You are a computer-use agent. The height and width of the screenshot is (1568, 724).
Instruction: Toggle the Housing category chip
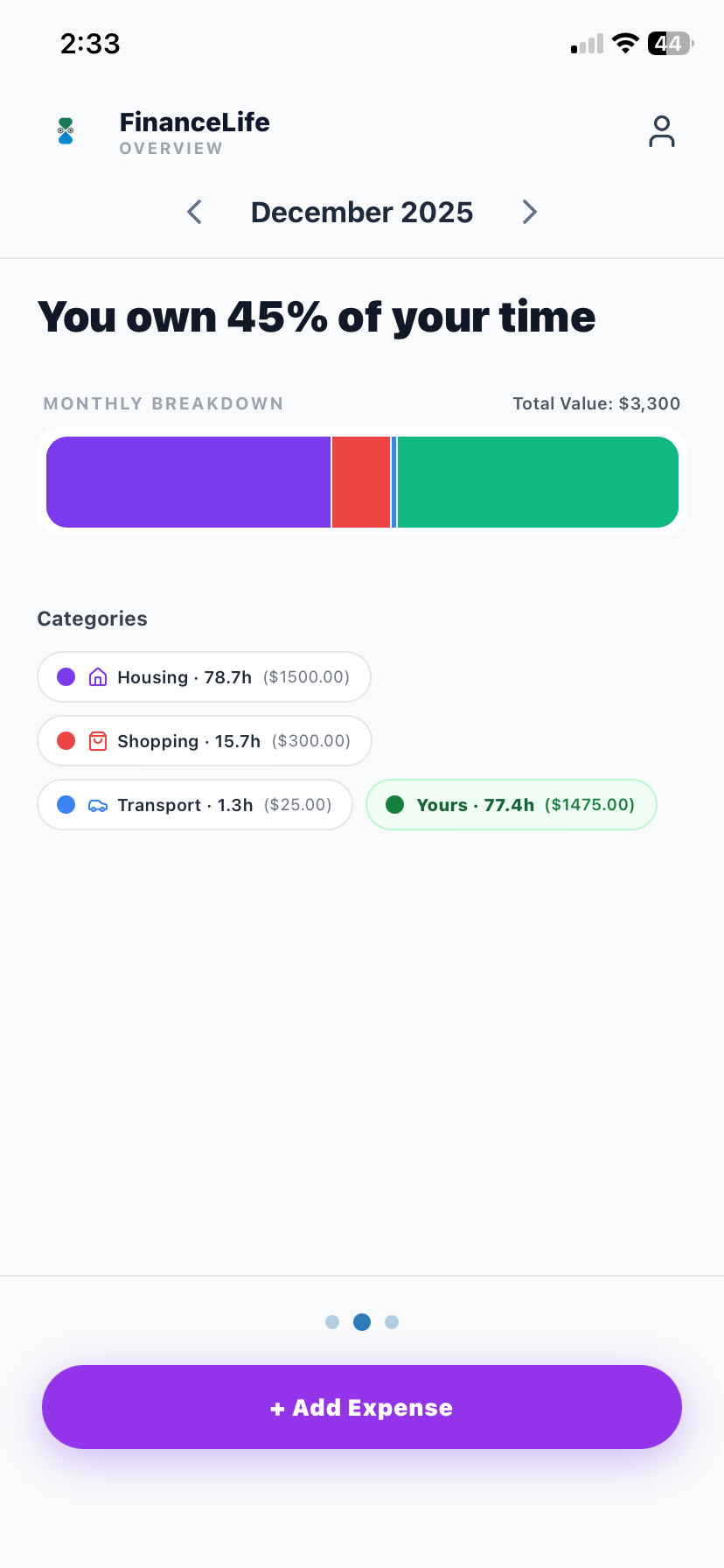point(204,676)
